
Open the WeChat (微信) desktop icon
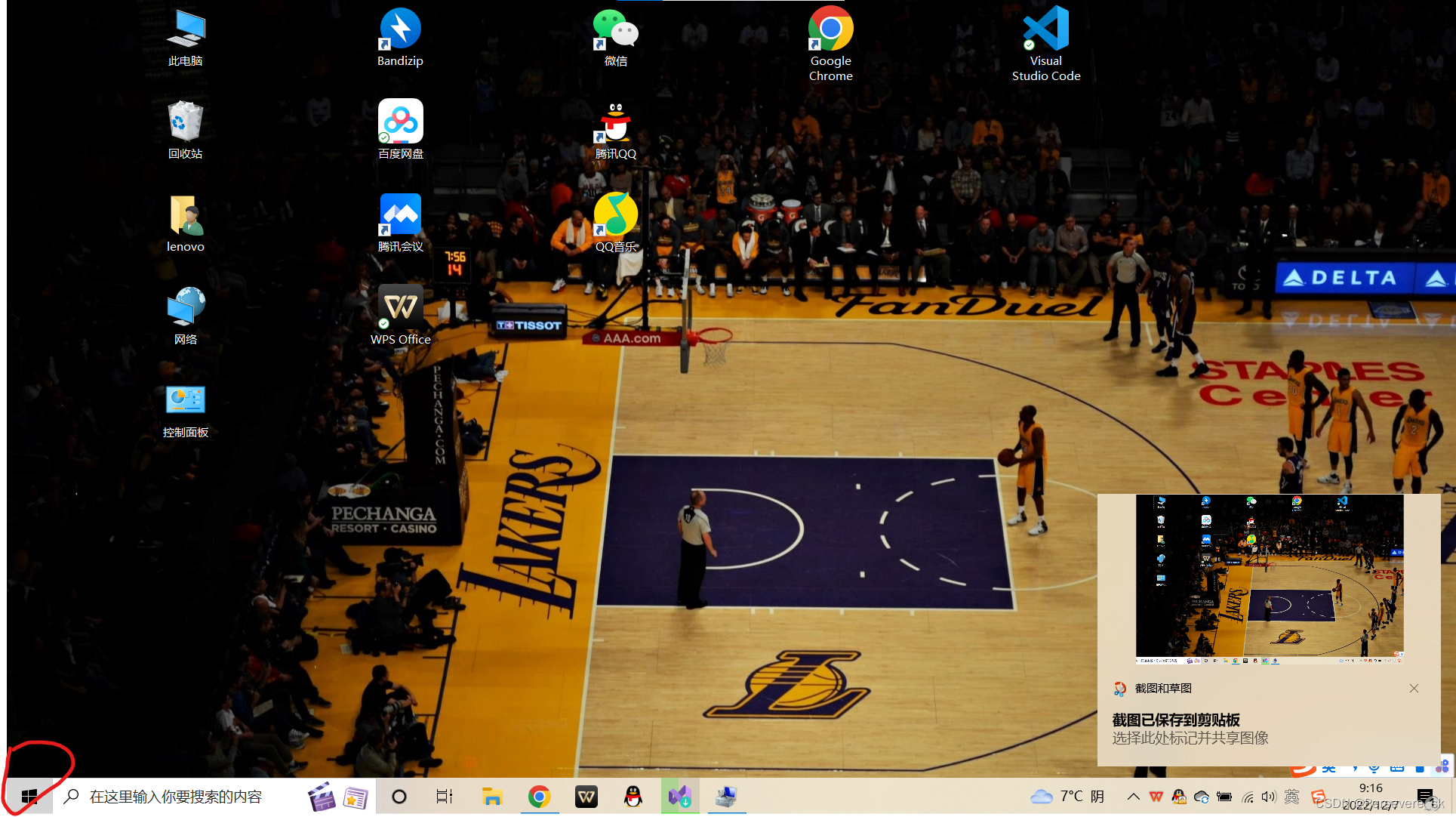(615, 30)
